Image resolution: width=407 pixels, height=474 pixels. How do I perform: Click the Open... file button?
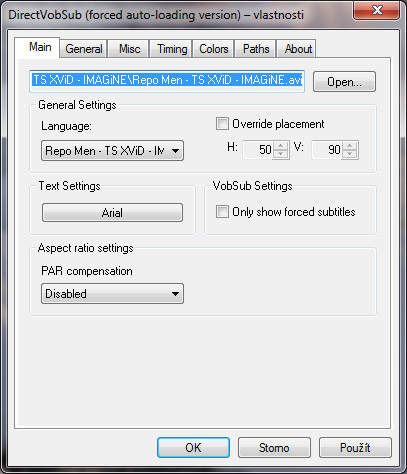coord(344,82)
